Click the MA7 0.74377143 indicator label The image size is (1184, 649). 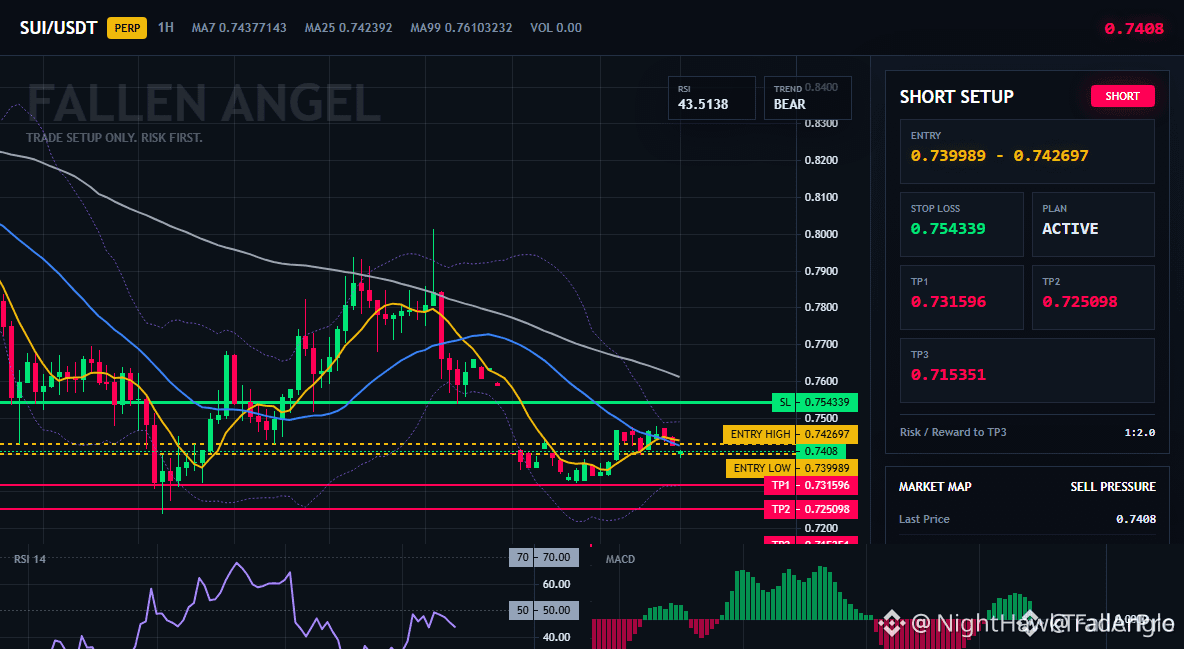(x=239, y=27)
